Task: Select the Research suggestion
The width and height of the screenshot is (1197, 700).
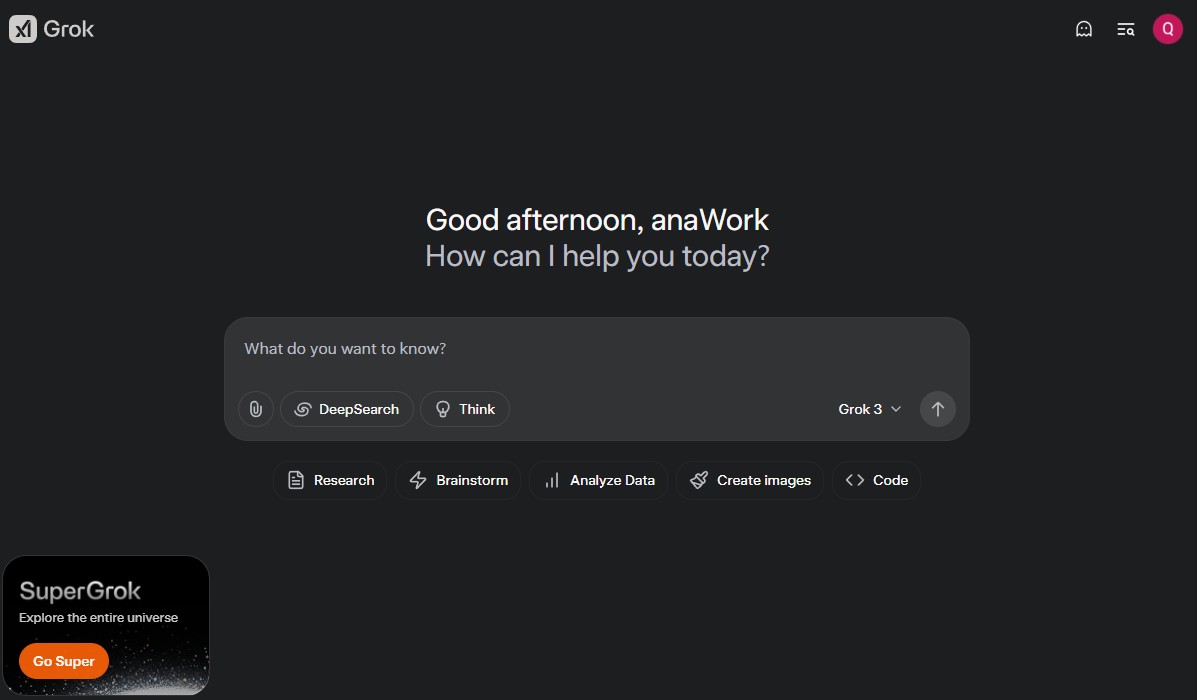Action: [x=330, y=480]
